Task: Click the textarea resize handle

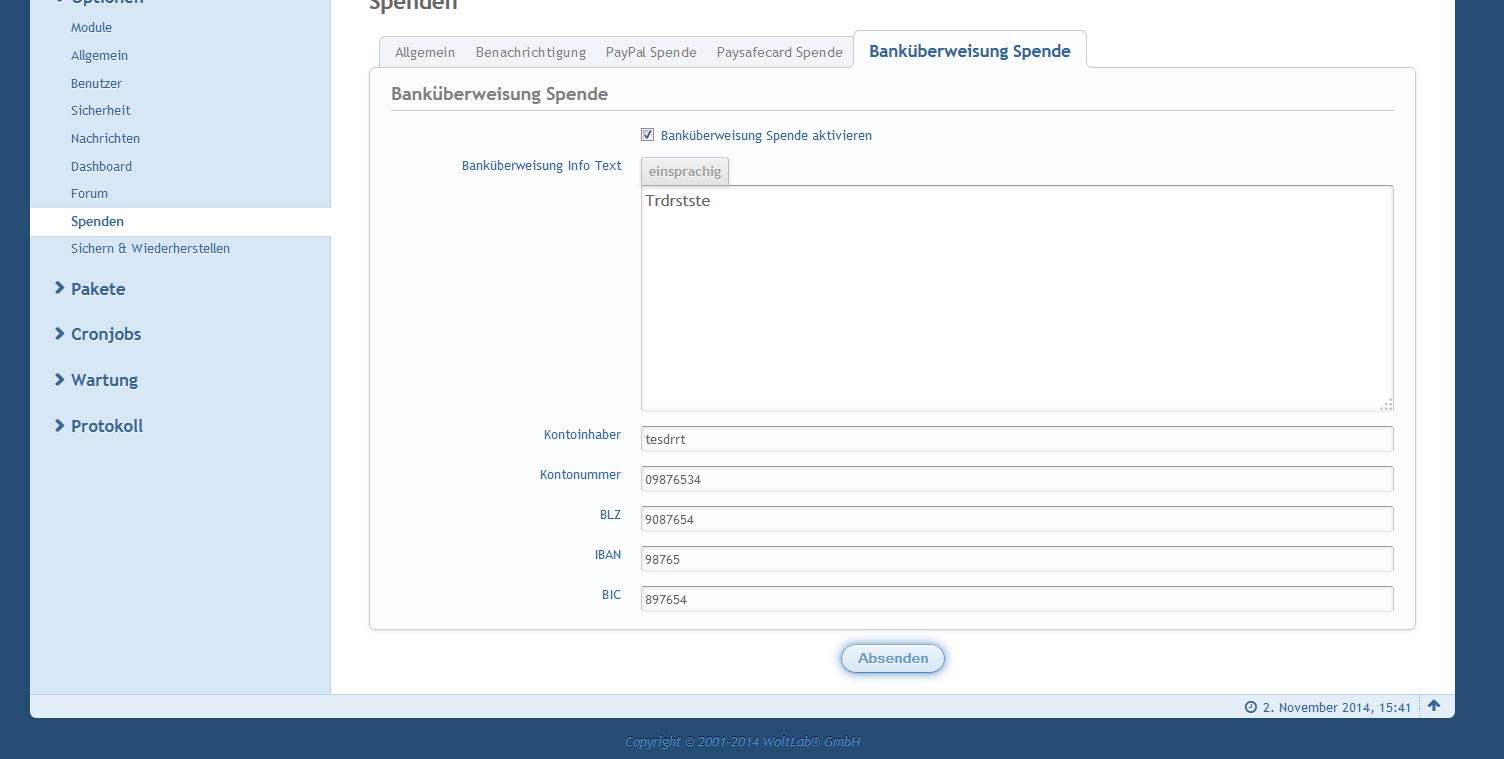Action: coord(1386,404)
